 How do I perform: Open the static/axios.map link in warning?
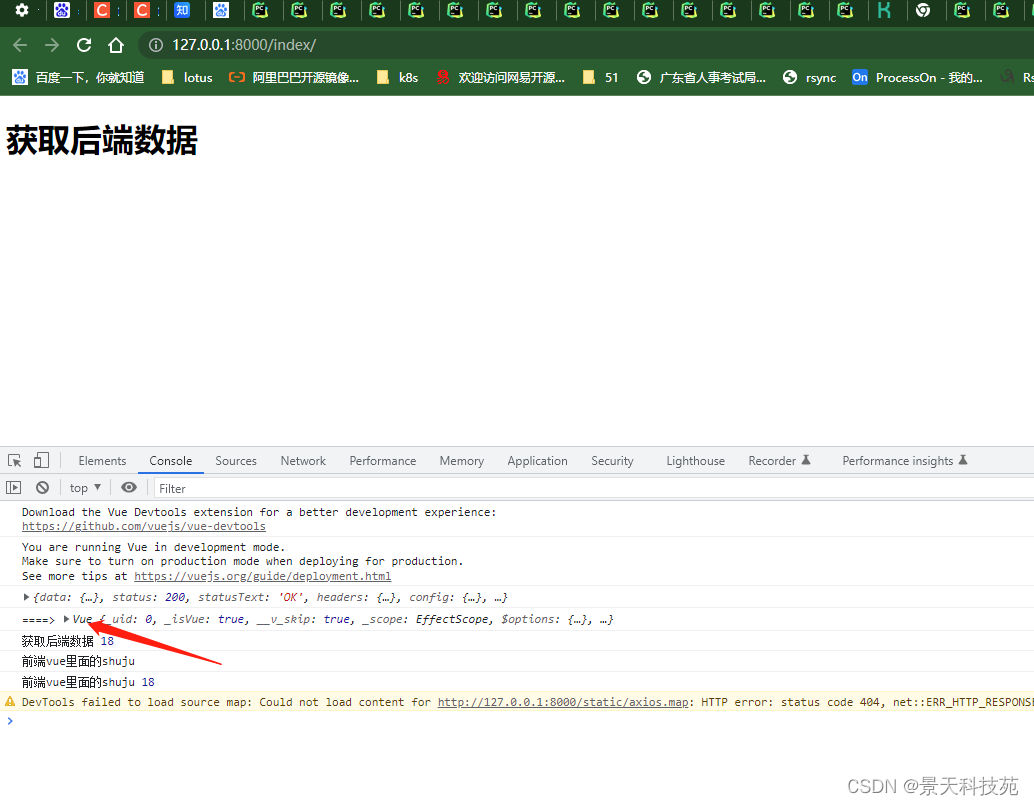pos(563,702)
